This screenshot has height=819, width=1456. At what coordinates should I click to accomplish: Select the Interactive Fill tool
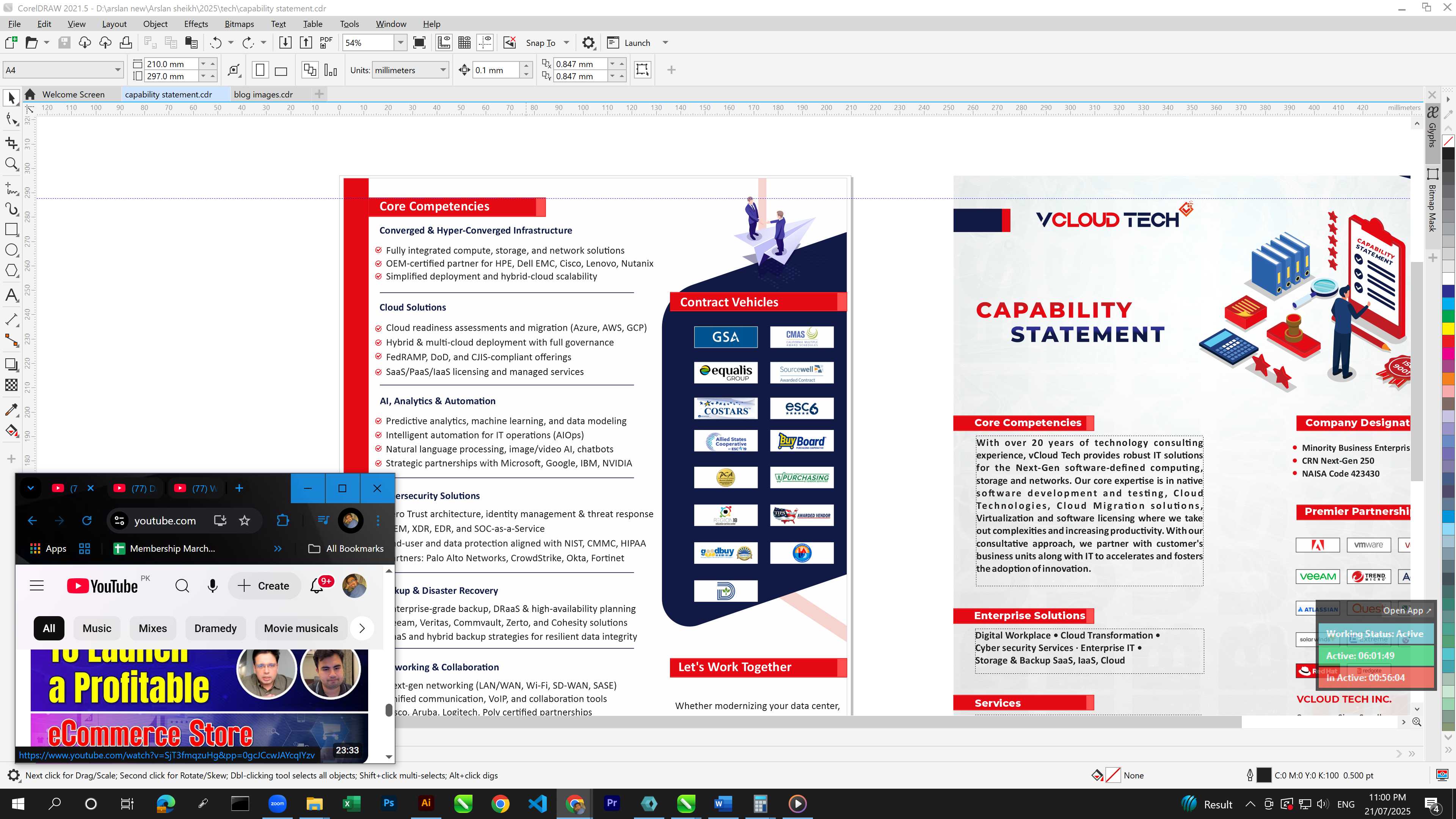point(11,431)
